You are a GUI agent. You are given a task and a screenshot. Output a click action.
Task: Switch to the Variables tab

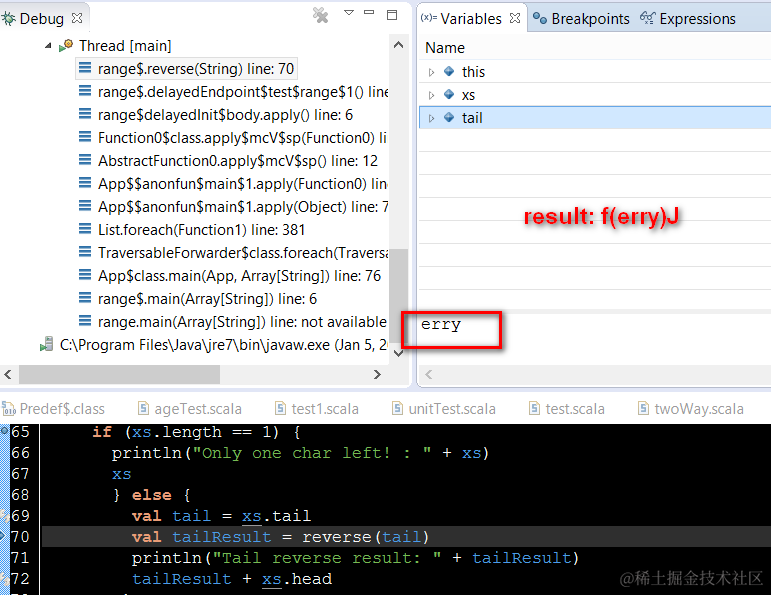pos(470,19)
